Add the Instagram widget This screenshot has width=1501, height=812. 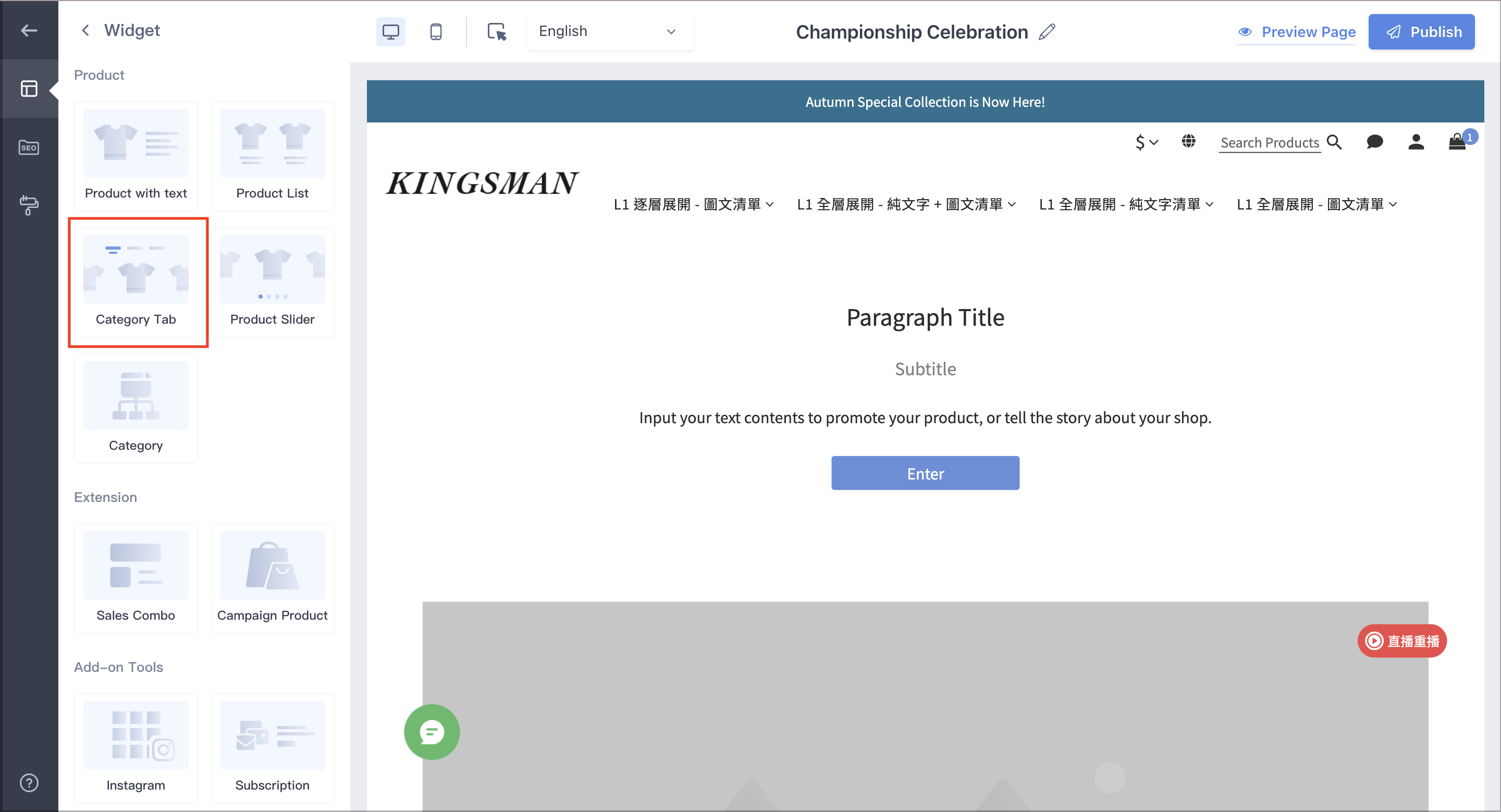[136, 748]
